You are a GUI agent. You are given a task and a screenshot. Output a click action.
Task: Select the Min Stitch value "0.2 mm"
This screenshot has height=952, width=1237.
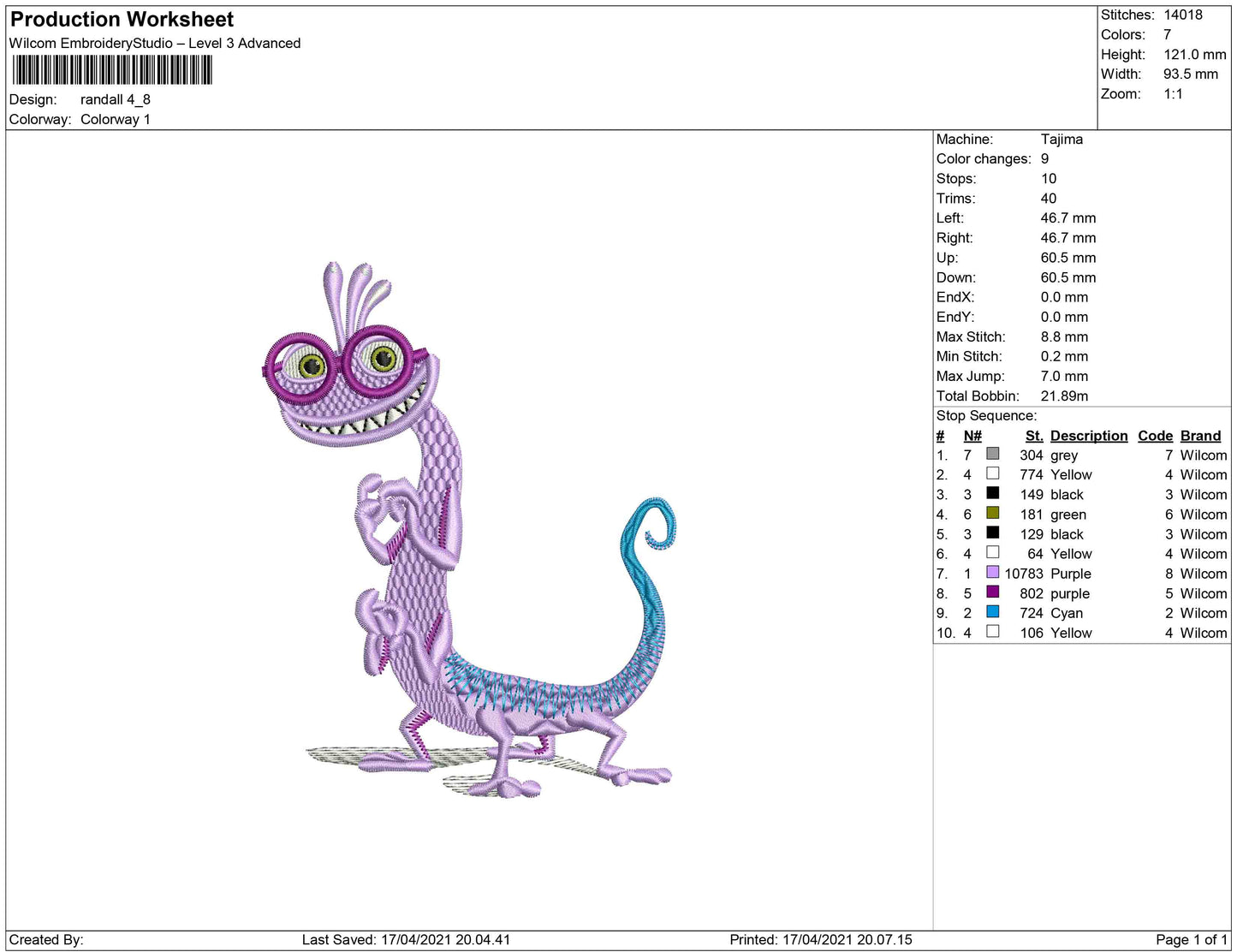click(1064, 356)
